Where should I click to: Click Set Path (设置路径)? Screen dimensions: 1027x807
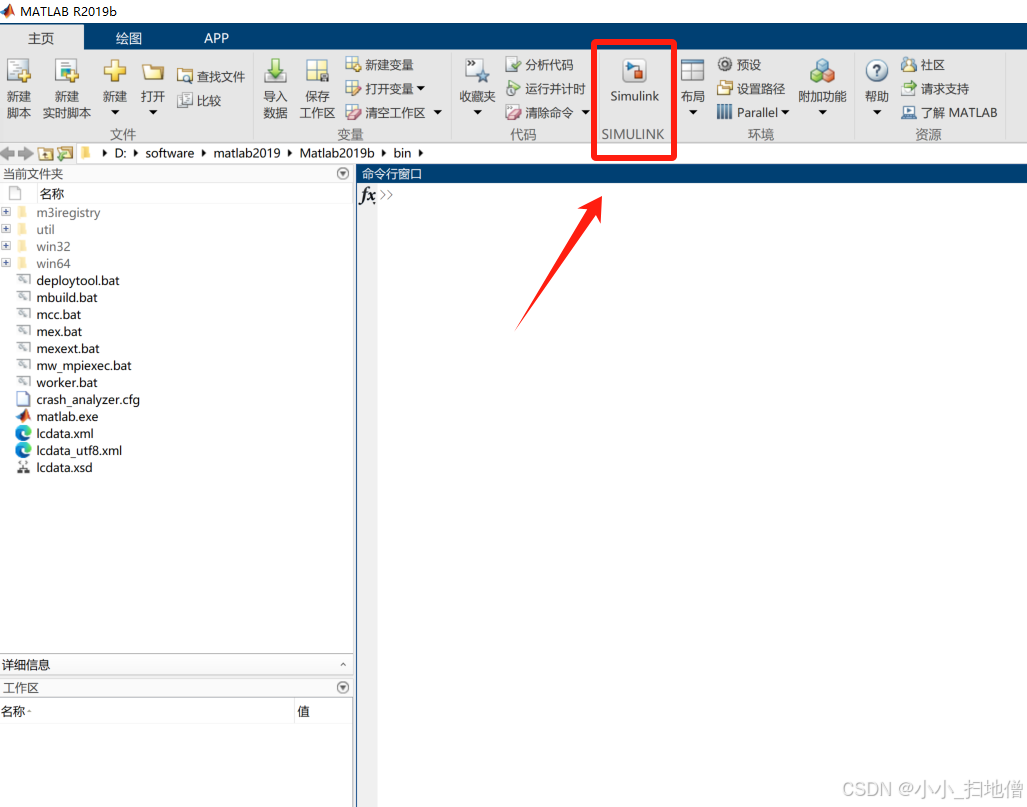click(x=751, y=88)
